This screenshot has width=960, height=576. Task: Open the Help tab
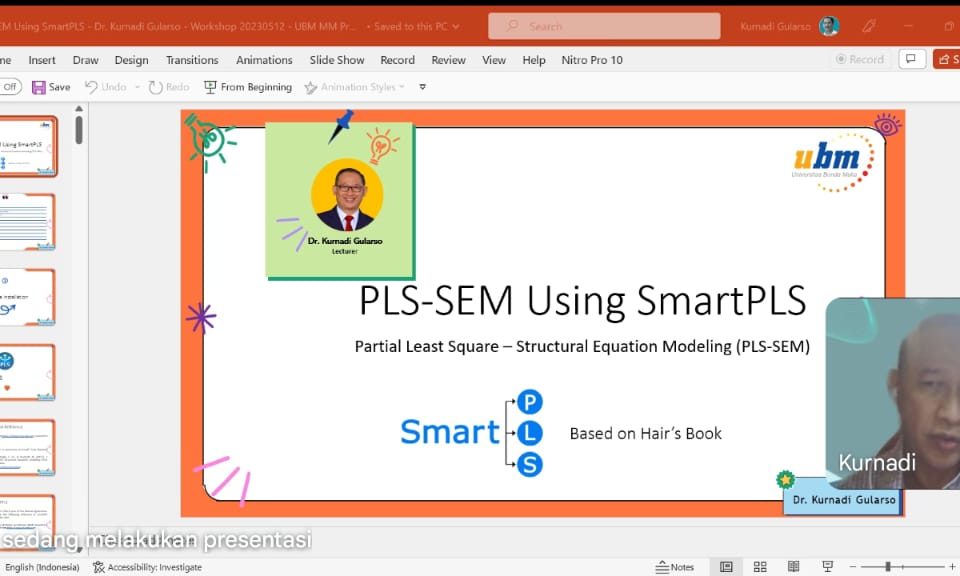click(533, 60)
